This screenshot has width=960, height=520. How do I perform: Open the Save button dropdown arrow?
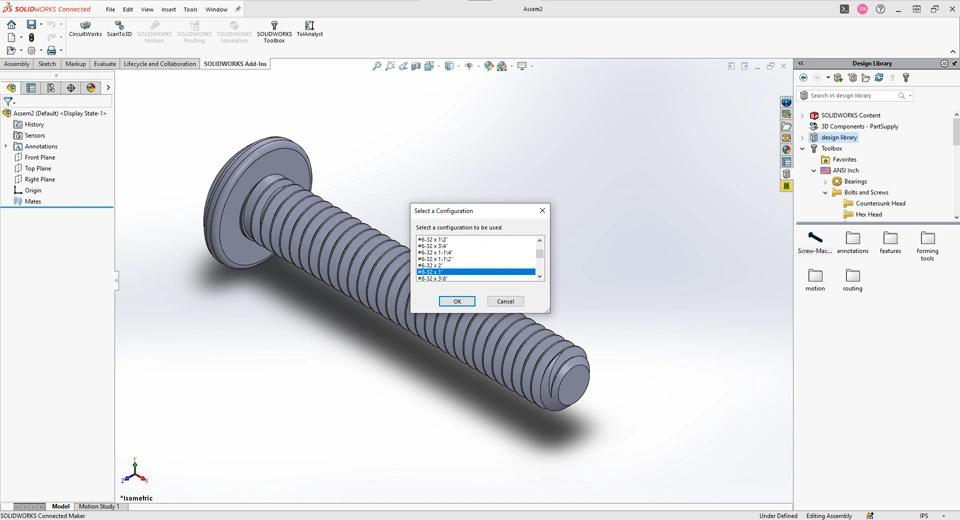tap(41, 24)
